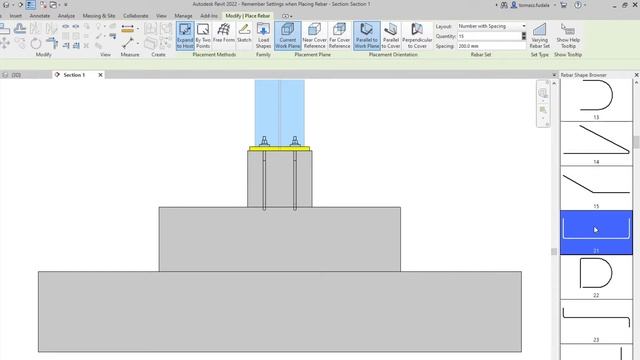Click the Close Inactive Views icon

pos(43,5)
